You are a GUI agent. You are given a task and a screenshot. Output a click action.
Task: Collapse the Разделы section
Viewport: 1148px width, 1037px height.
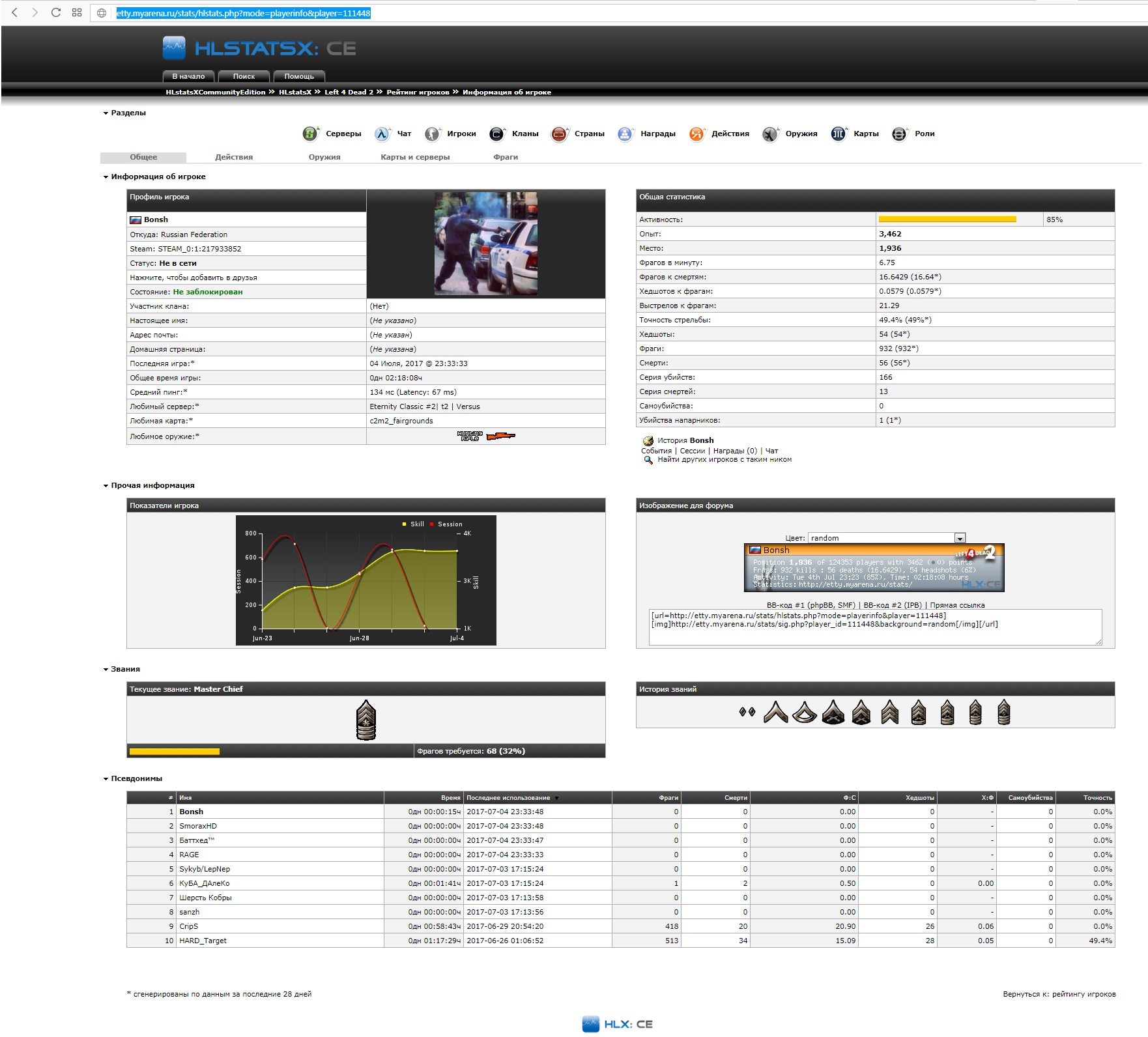point(106,113)
